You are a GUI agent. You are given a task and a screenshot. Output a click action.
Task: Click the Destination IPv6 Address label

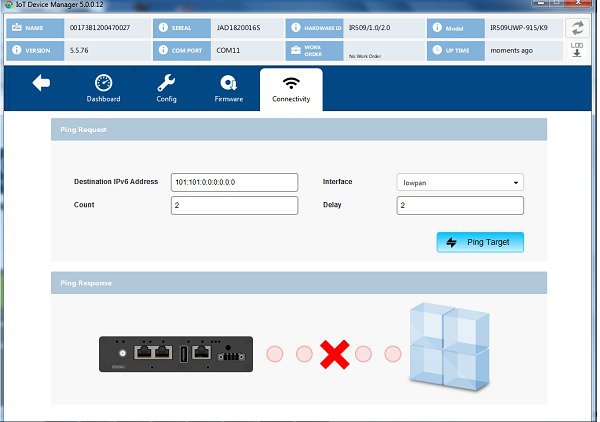coord(116,182)
